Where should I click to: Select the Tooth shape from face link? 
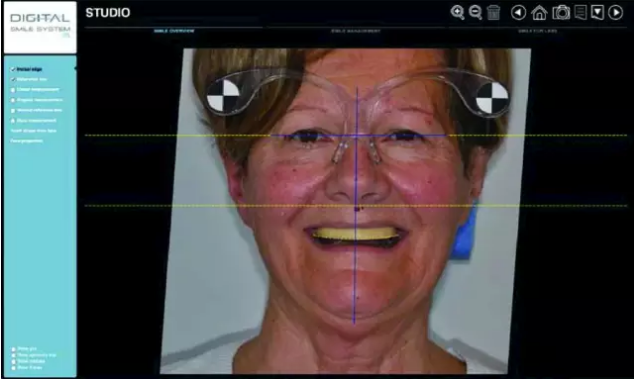point(34,131)
